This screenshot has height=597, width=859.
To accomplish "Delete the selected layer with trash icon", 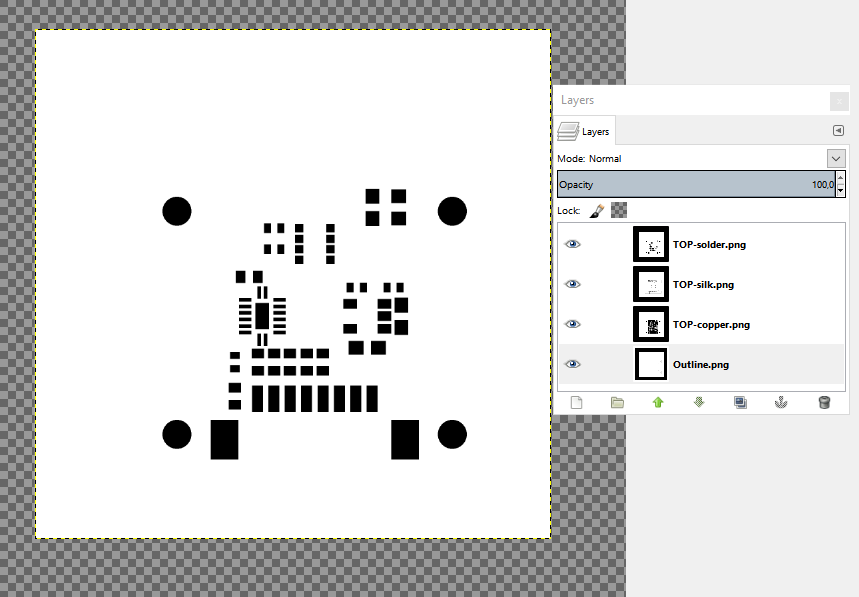I will pyautogui.click(x=824, y=403).
